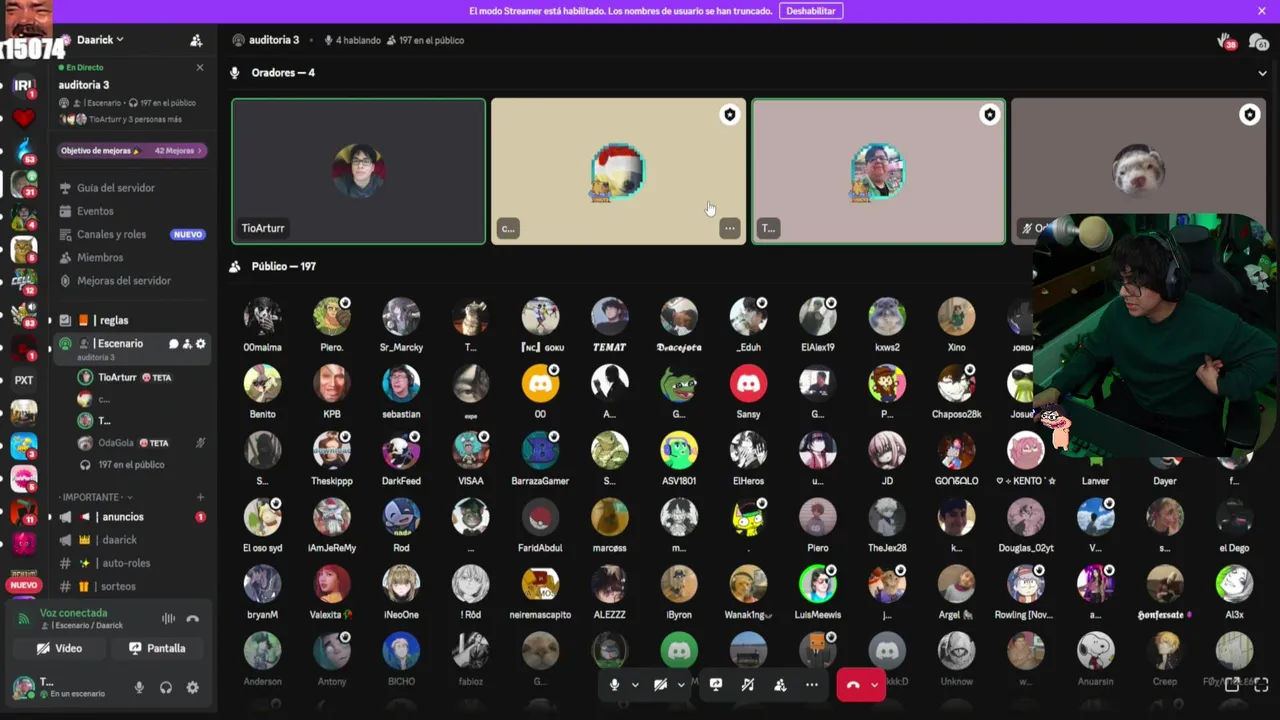Toggle the stage microphone in call bar
This screenshot has height=720, width=1280.
coord(614,685)
